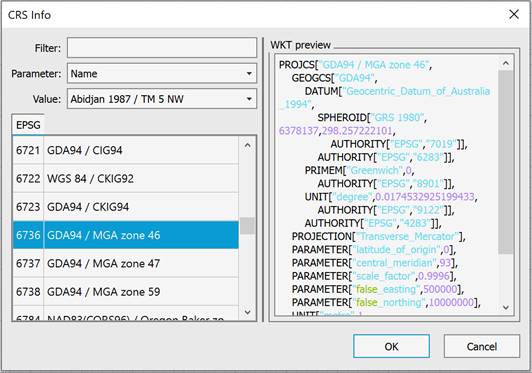This screenshot has width=532, height=373.
Task: Select the EPSG tab
Action: tap(28, 125)
